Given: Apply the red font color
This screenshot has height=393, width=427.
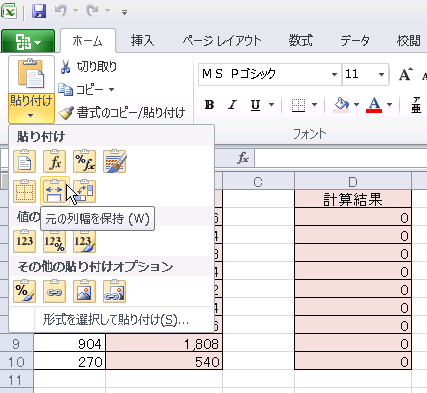Looking at the screenshot, I should click(x=374, y=105).
